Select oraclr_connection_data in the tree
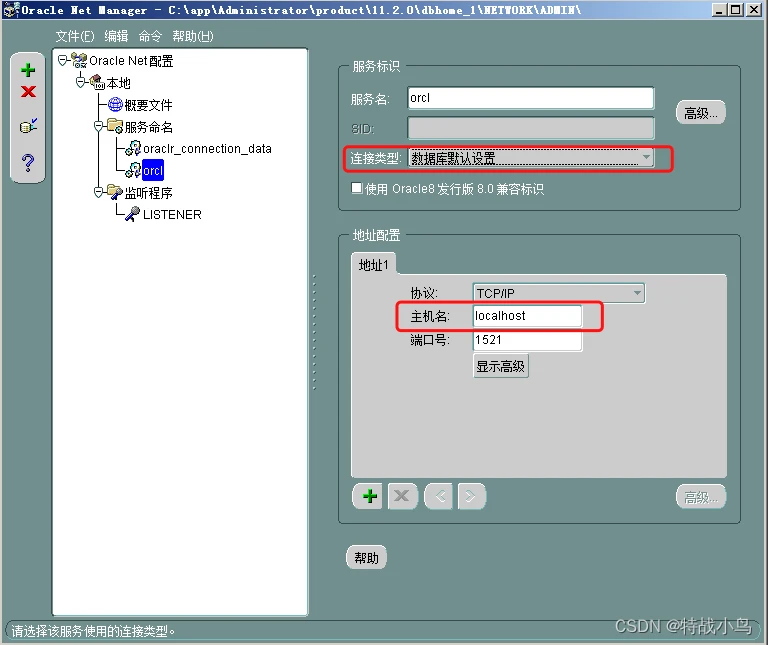Image resolution: width=768 pixels, height=645 pixels. (x=207, y=148)
